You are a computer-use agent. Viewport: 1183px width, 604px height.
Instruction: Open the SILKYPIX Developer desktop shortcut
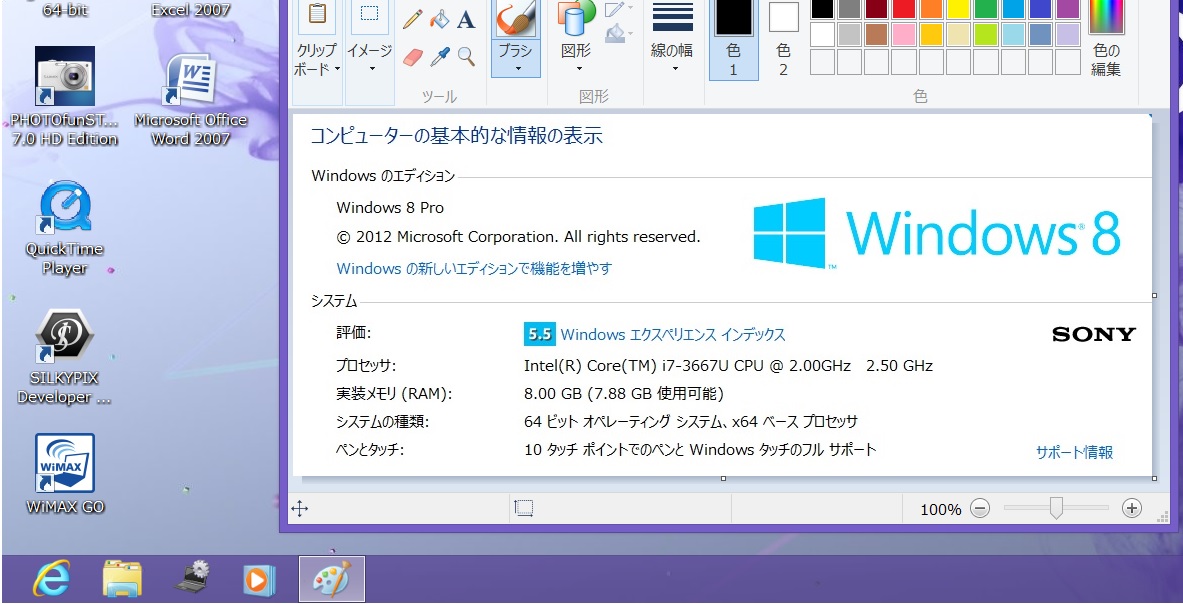click(64, 357)
